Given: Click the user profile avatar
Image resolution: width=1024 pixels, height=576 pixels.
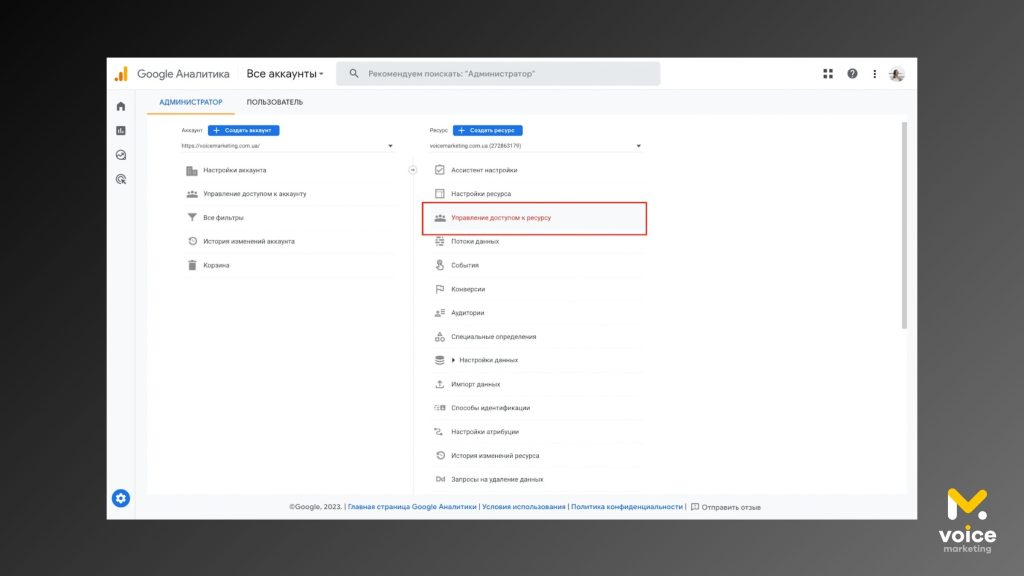Looking at the screenshot, I should coord(897,74).
